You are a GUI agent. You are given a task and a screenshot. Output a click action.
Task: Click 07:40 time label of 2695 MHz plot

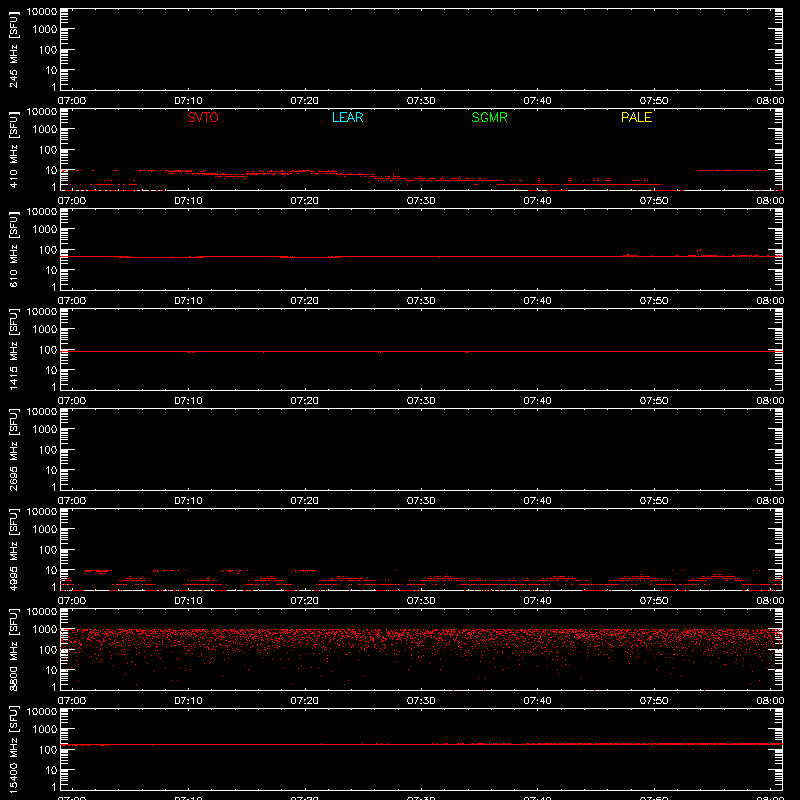537,501
